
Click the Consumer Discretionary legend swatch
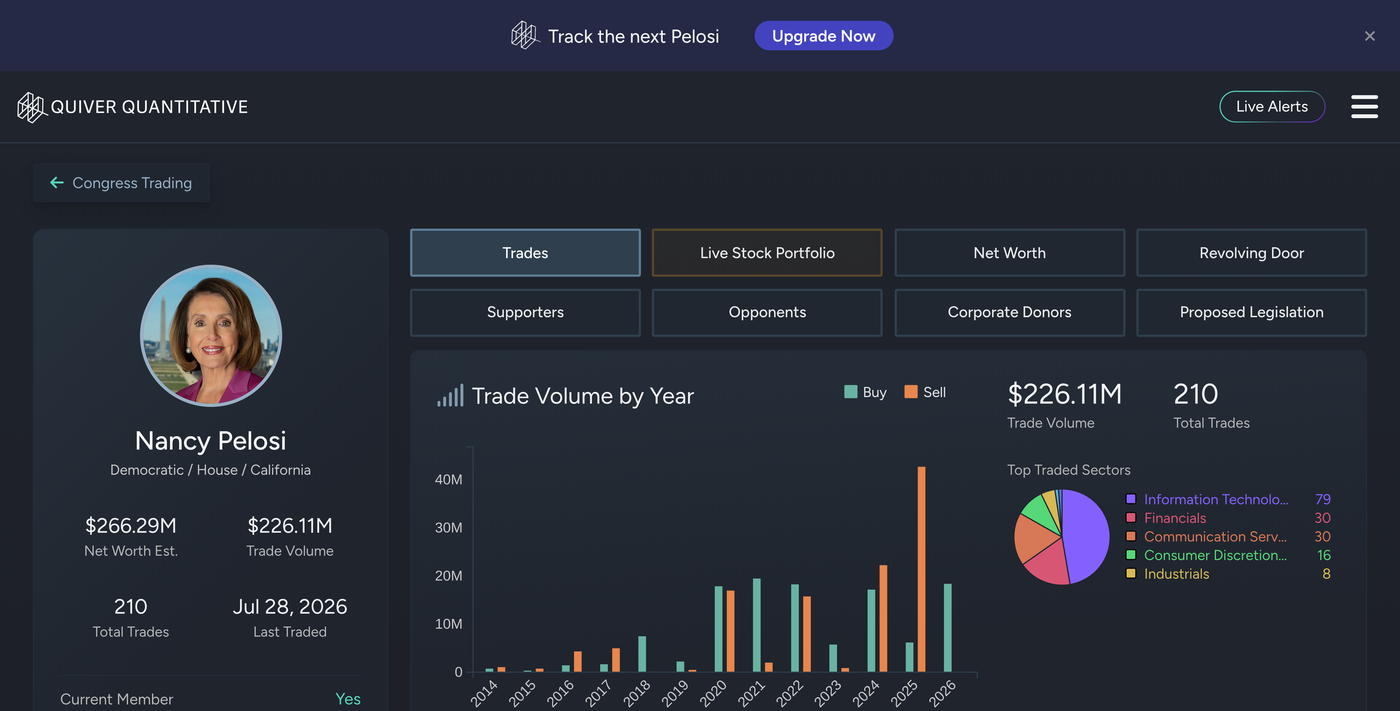pyautogui.click(x=1131, y=555)
